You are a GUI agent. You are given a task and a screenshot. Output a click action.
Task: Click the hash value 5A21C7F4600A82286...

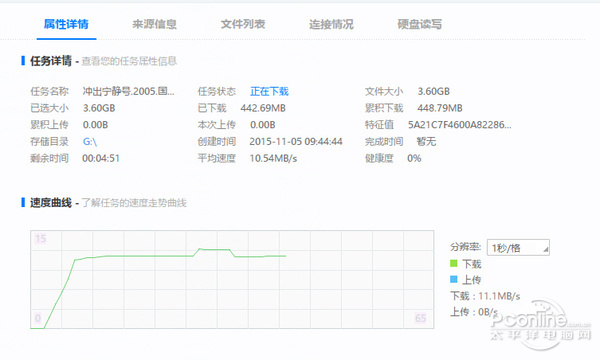click(x=460, y=125)
